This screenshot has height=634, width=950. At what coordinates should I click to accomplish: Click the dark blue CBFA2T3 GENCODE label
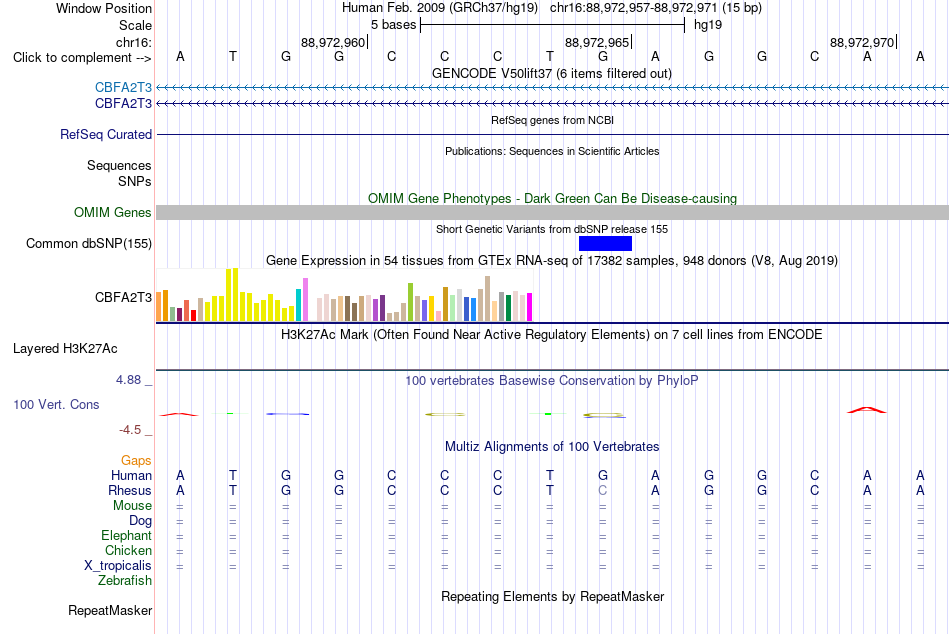(123, 103)
